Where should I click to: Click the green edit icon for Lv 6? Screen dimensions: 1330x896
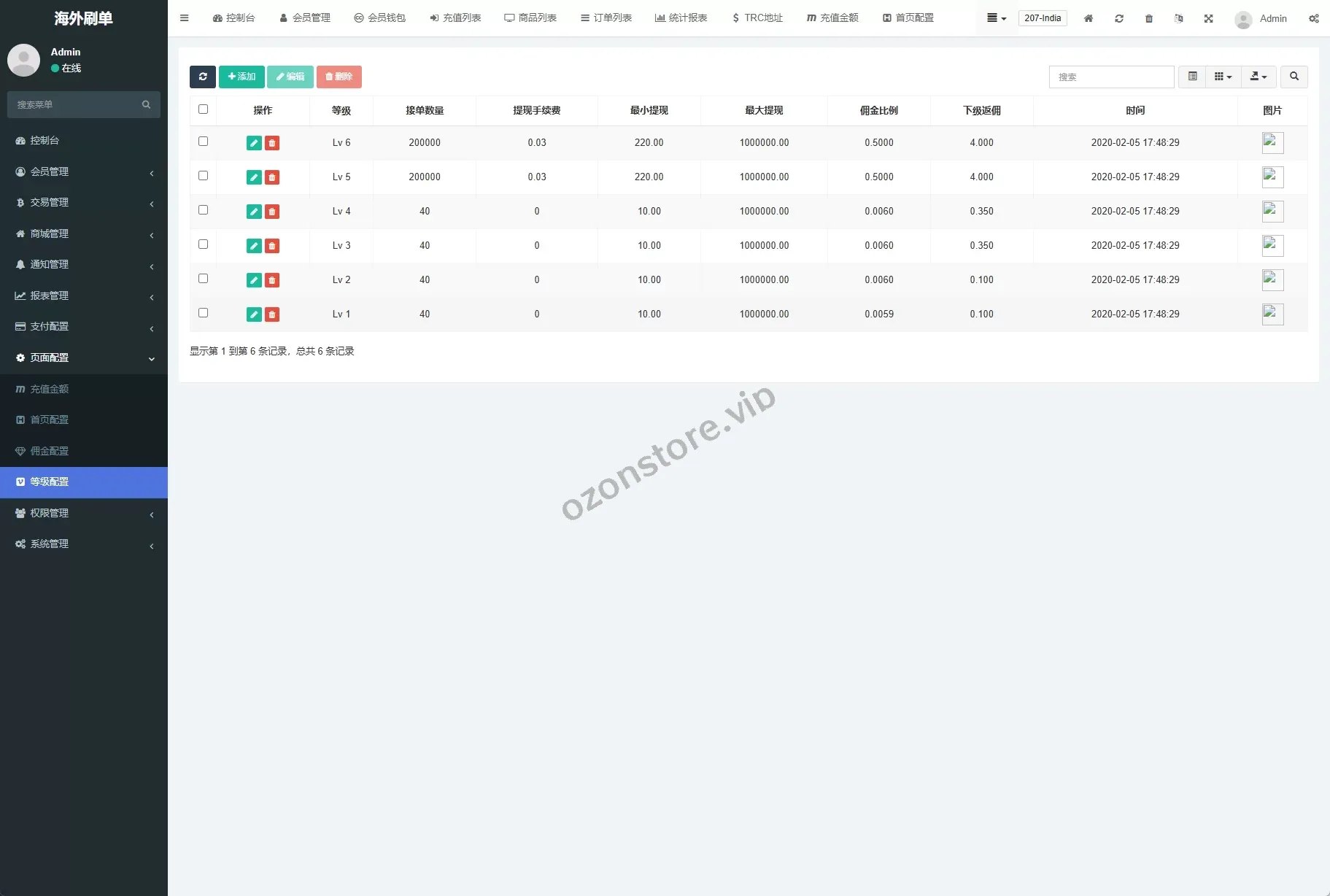pos(254,143)
